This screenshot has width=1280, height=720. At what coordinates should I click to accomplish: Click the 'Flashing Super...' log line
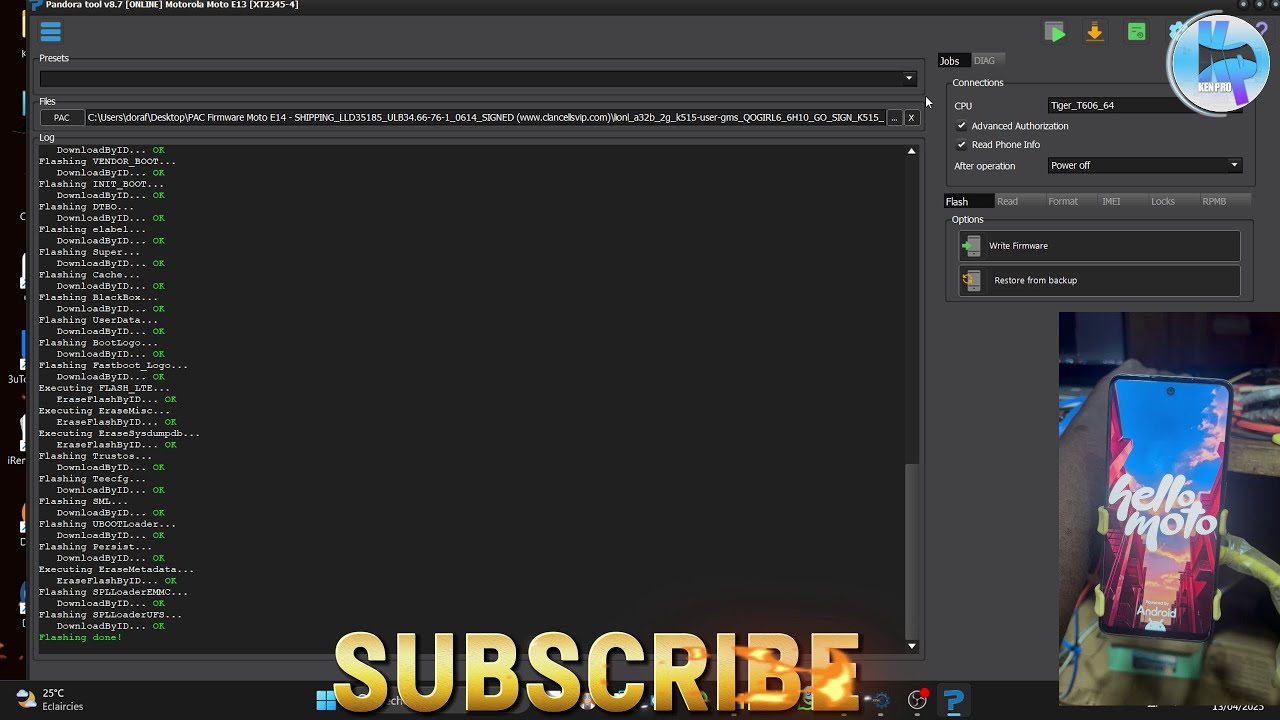tap(89, 252)
